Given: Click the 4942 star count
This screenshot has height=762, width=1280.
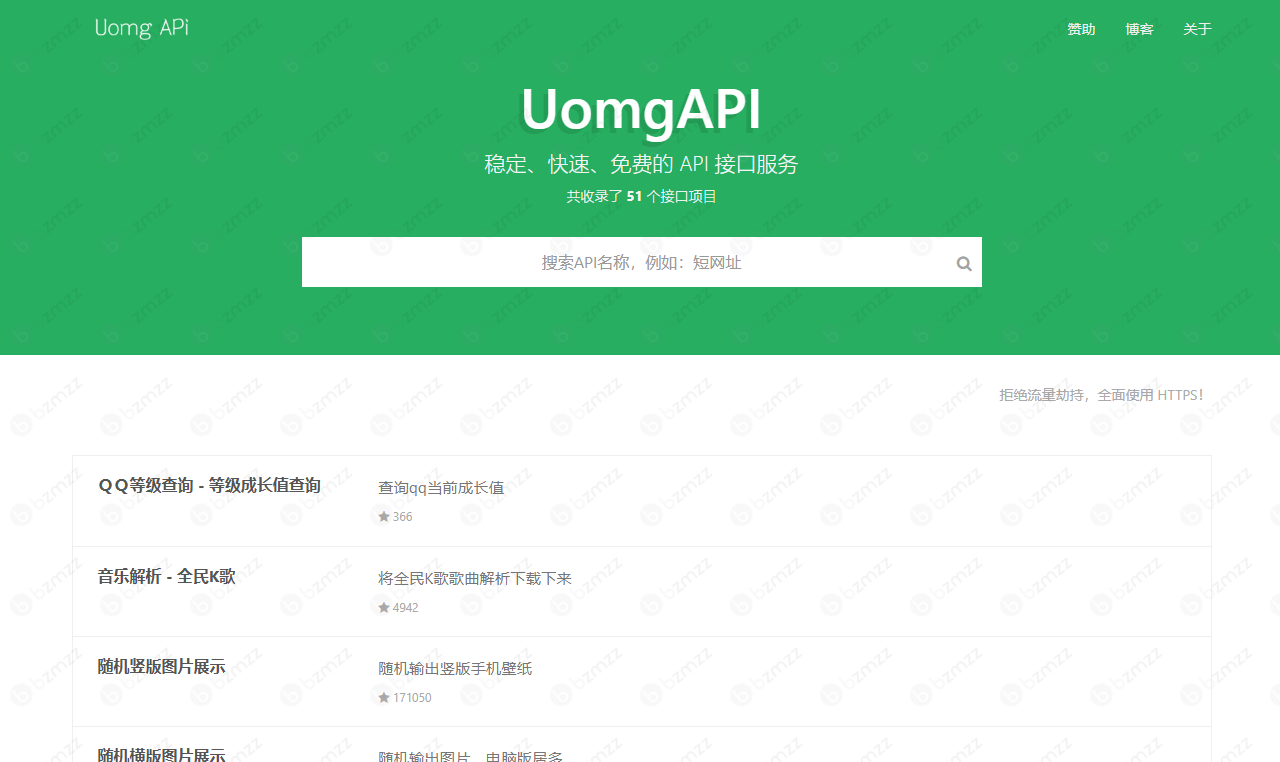Looking at the screenshot, I should coord(405,607).
